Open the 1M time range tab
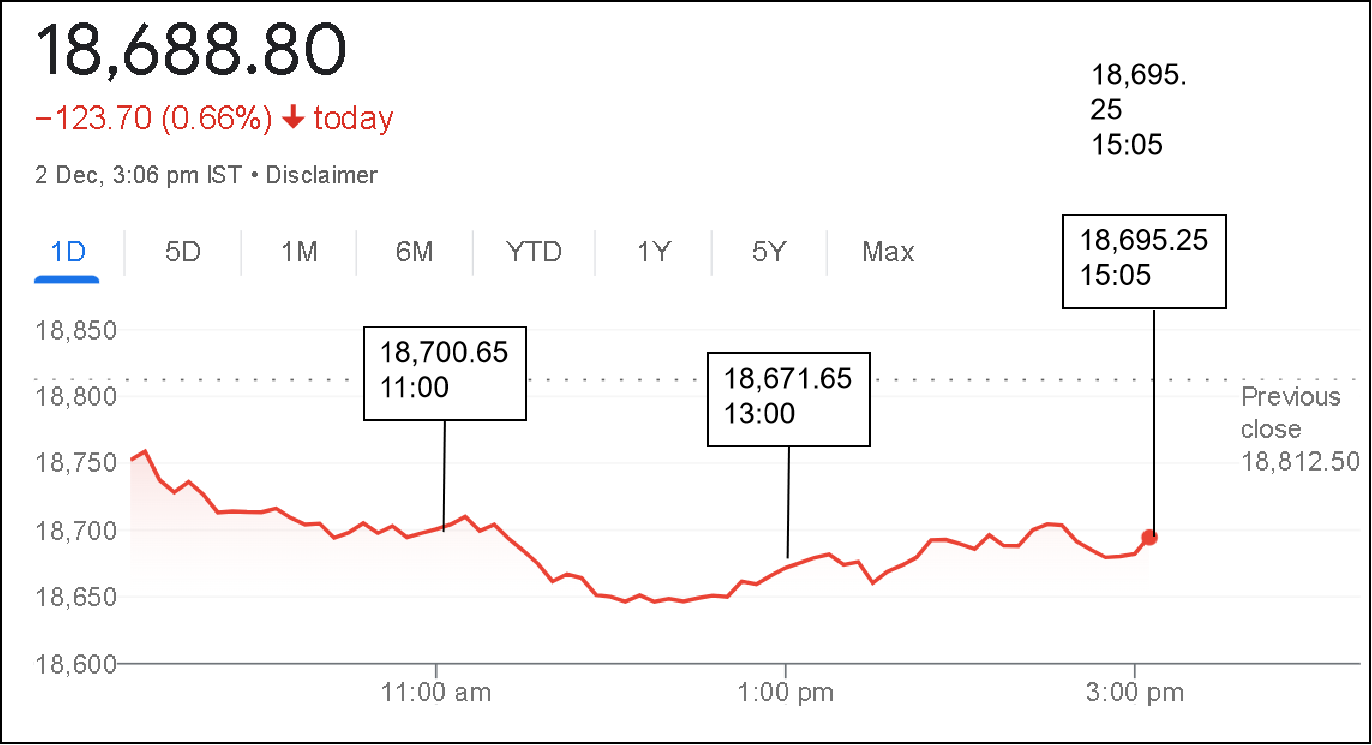The width and height of the screenshot is (1372, 745). pyautogui.click(x=299, y=251)
